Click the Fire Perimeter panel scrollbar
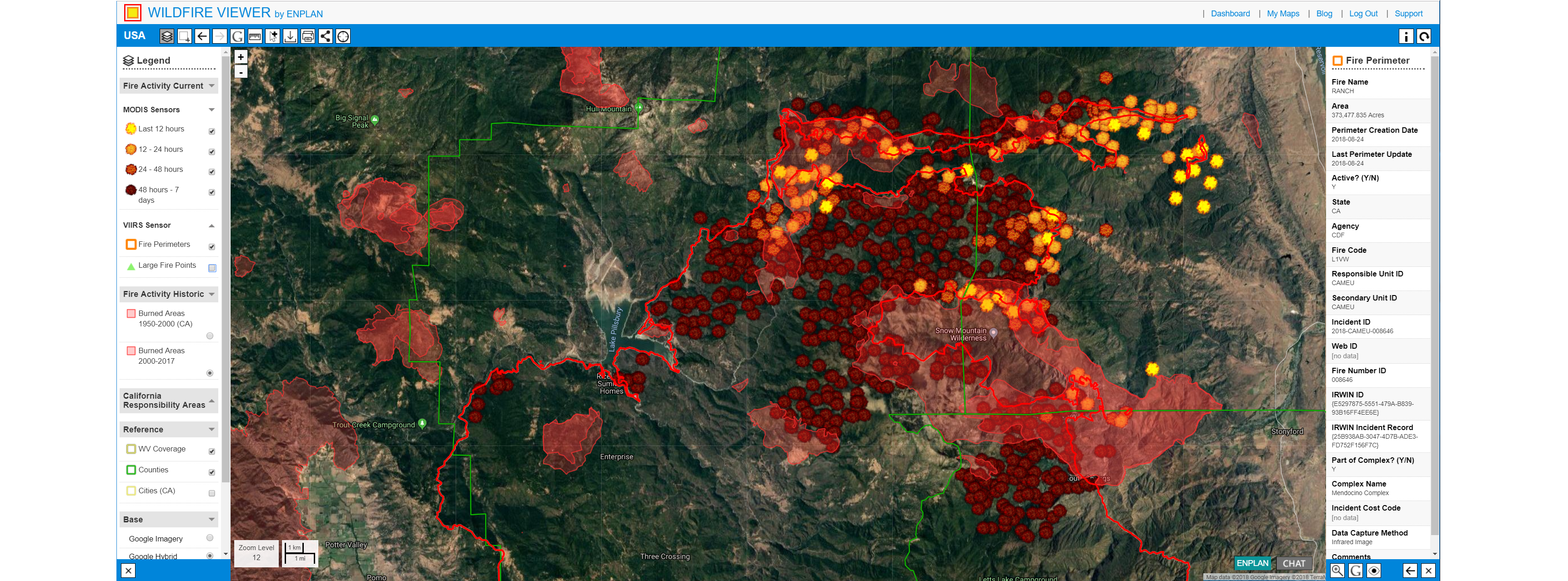Screen dimensions: 1568x581 click(x=1435, y=295)
